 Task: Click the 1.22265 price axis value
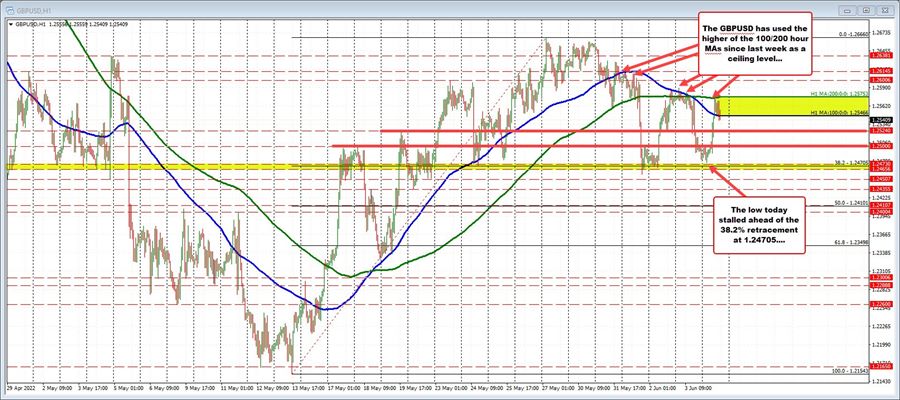tap(882, 326)
